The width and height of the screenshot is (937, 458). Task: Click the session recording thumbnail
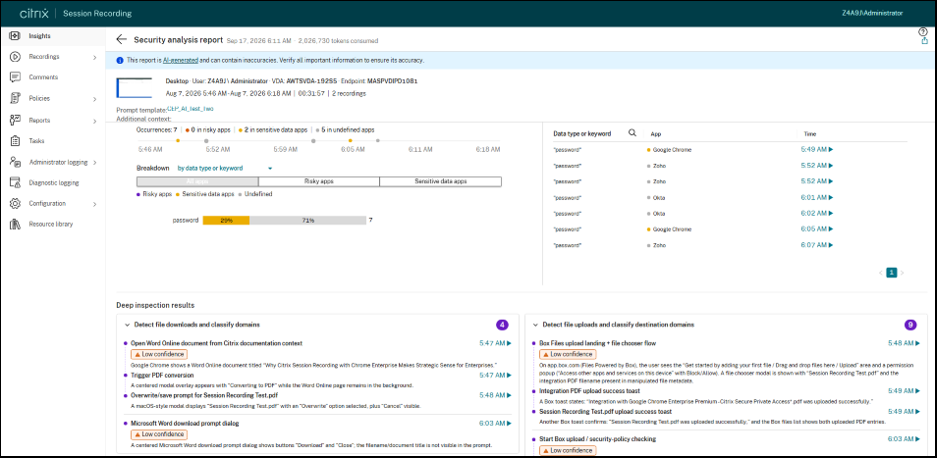134,88
